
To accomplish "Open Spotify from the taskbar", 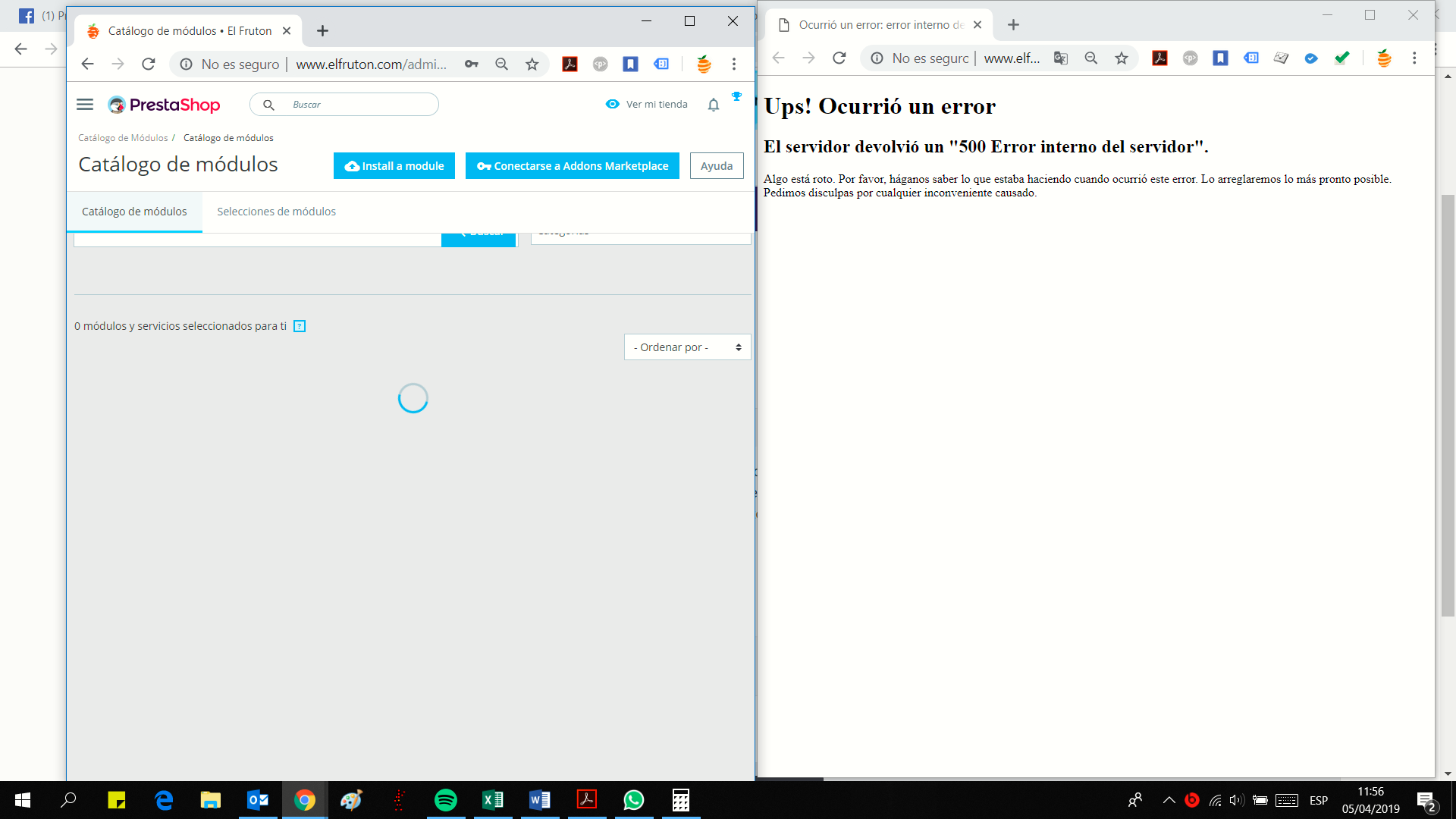I will tap(446, 800).
